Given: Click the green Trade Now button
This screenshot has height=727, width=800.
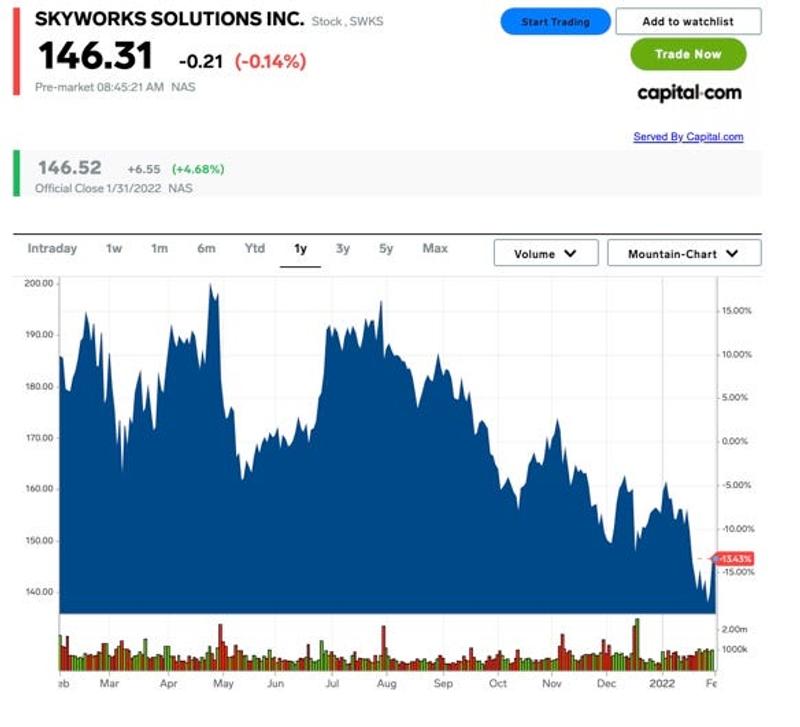Looking at the screenshot, I should pyautogui.click(x=688, y=54).
